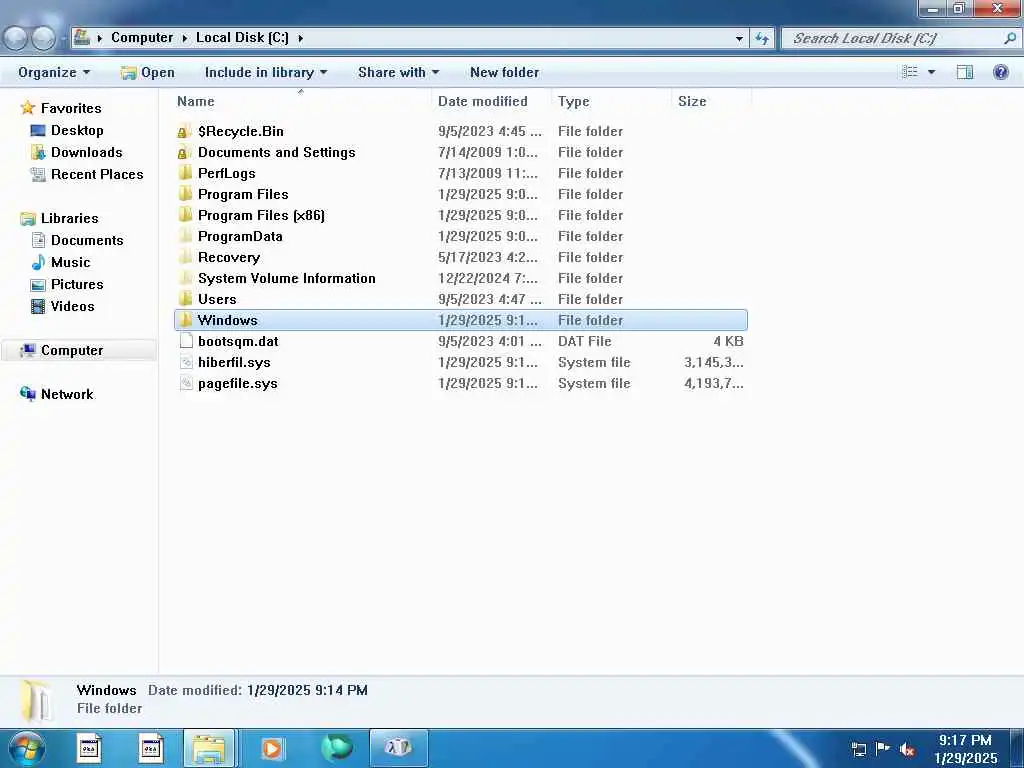Select Pictures library
Viewport: 1024px width, 768px height.
tap(77, 284)
